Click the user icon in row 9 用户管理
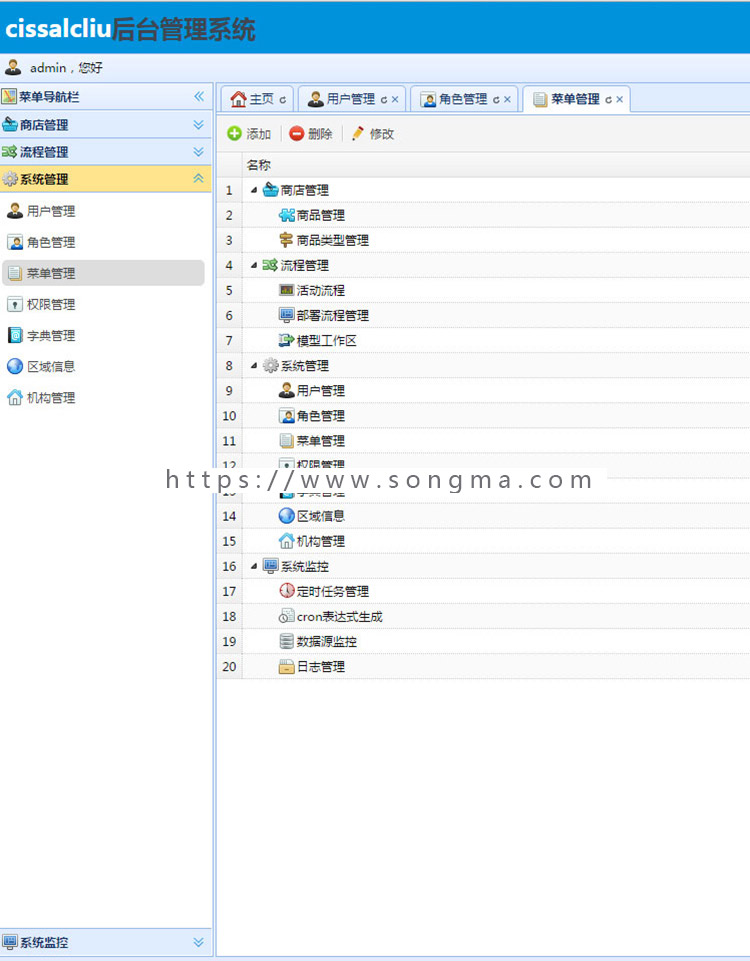 [x=286, y=390]
